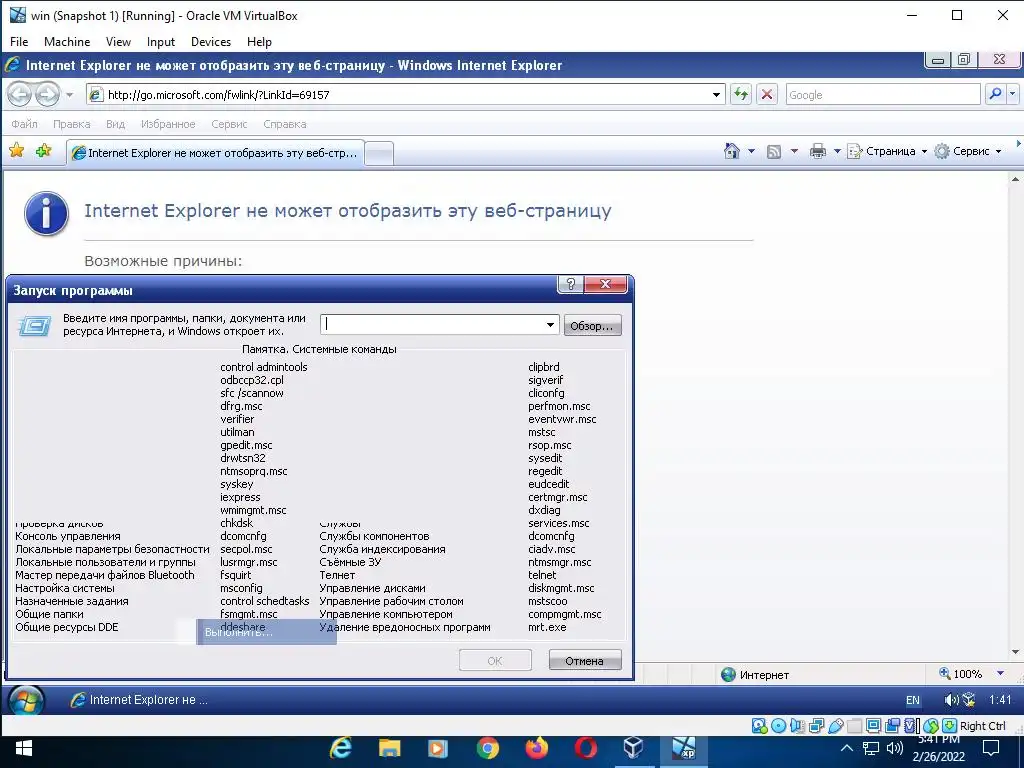Image resolution: width=1024 pixels, height=768 pixels.
Task: Click the VirtualBox network adapters indicator
Action: (x=816, y=726)
